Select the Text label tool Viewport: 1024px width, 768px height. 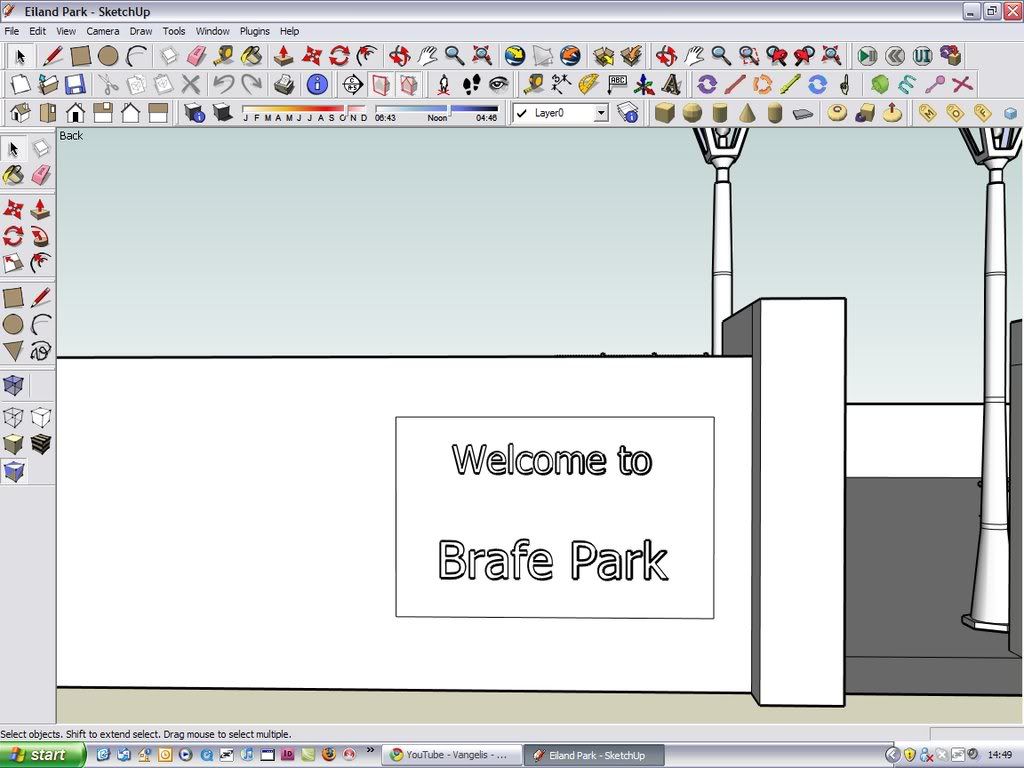pos(616,84)
